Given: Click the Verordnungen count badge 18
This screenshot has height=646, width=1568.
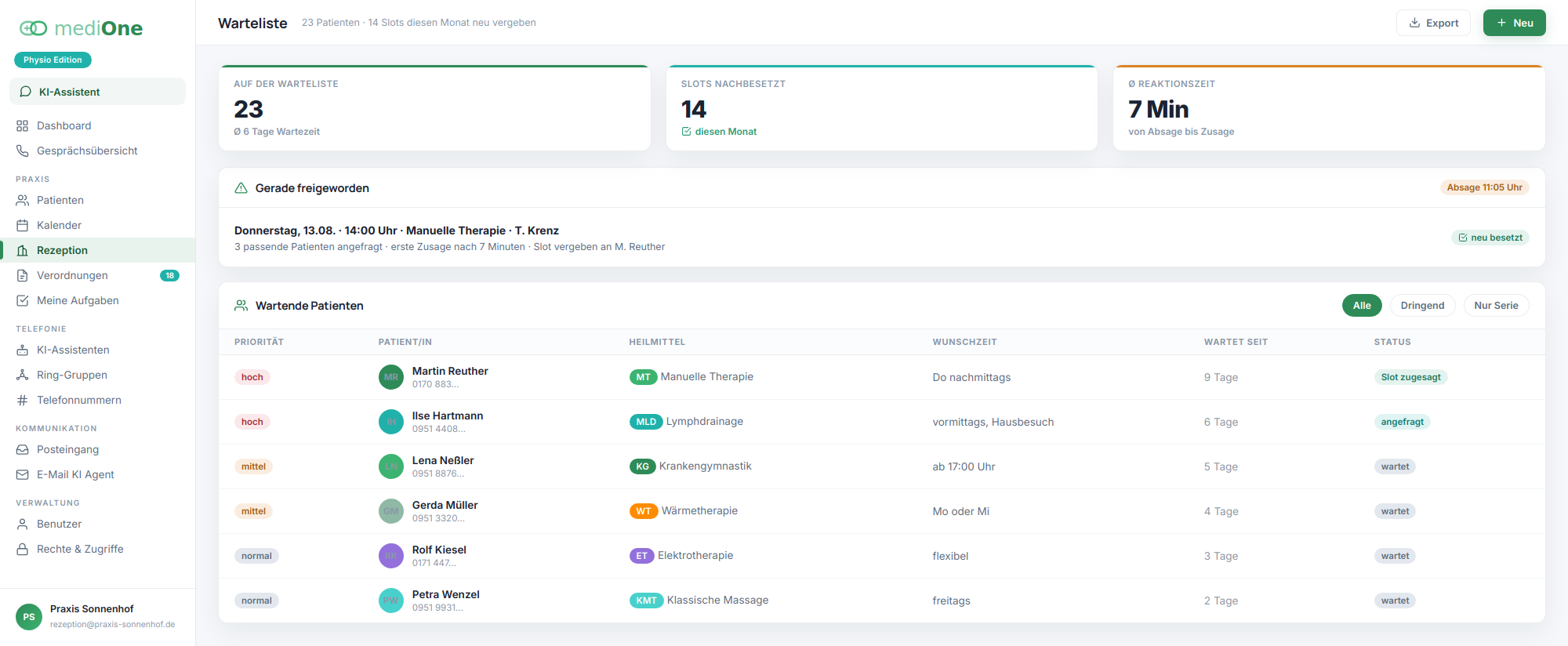Looking at the screenshot, I should tap(169, 275).
